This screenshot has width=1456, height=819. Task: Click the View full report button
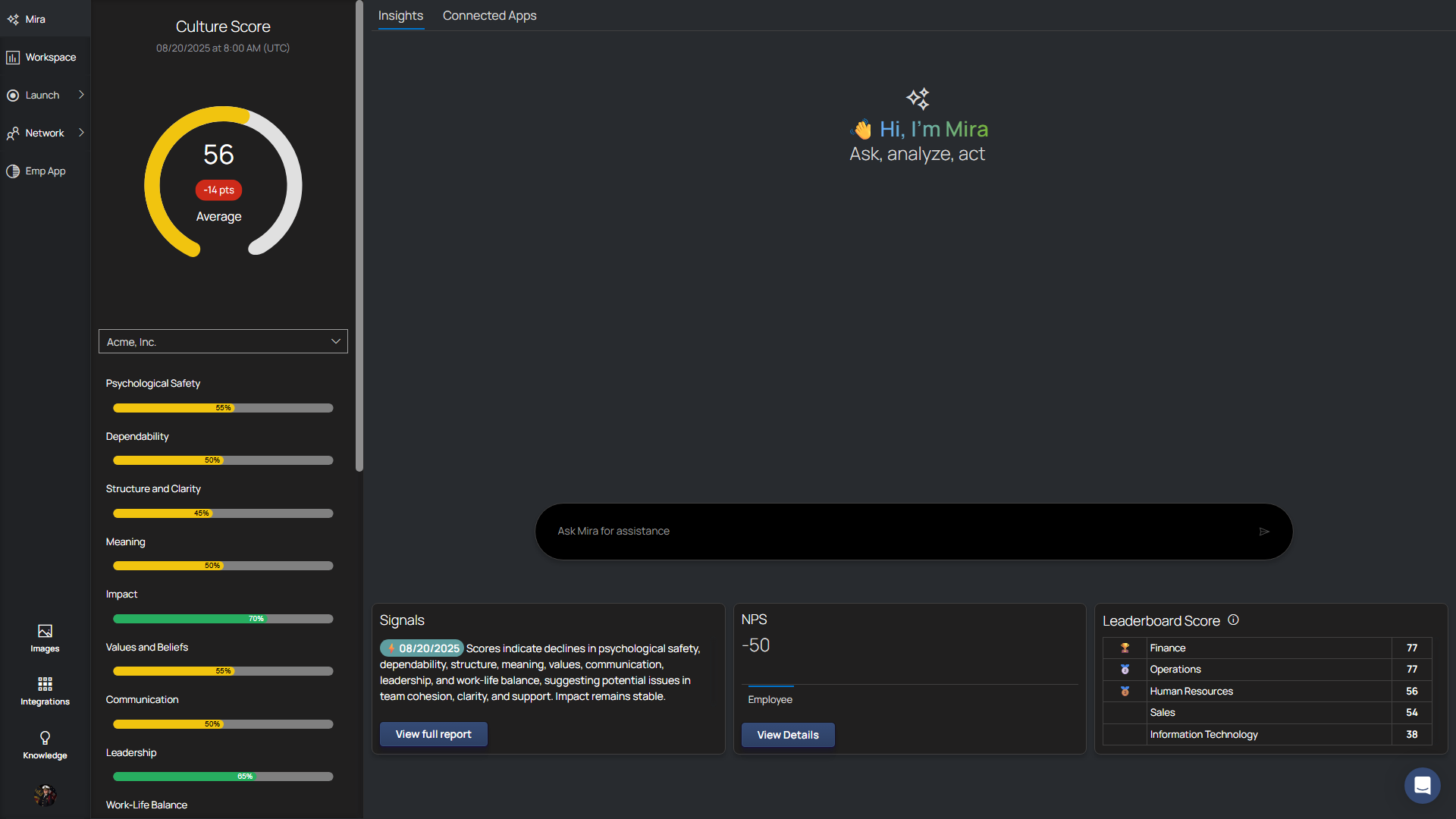click(x=433, y=734)
